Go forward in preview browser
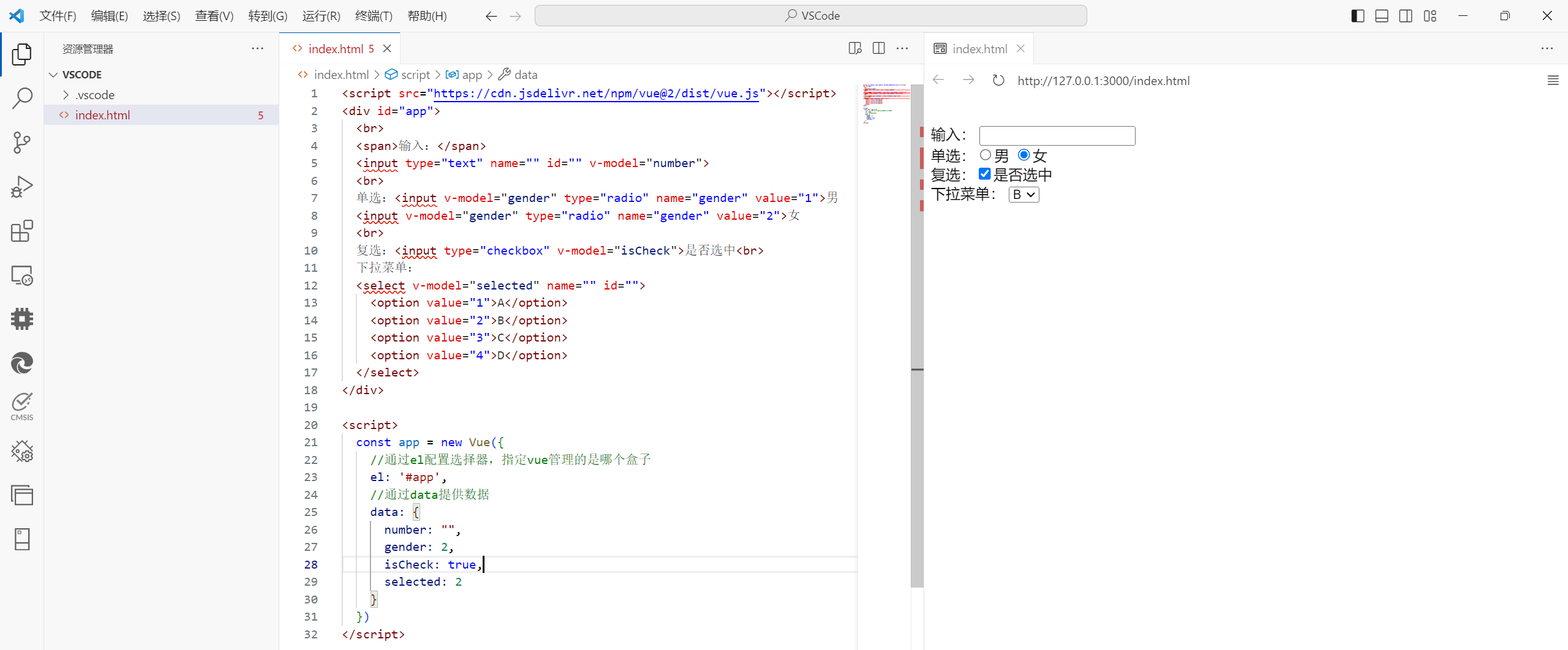 (968, 80)
